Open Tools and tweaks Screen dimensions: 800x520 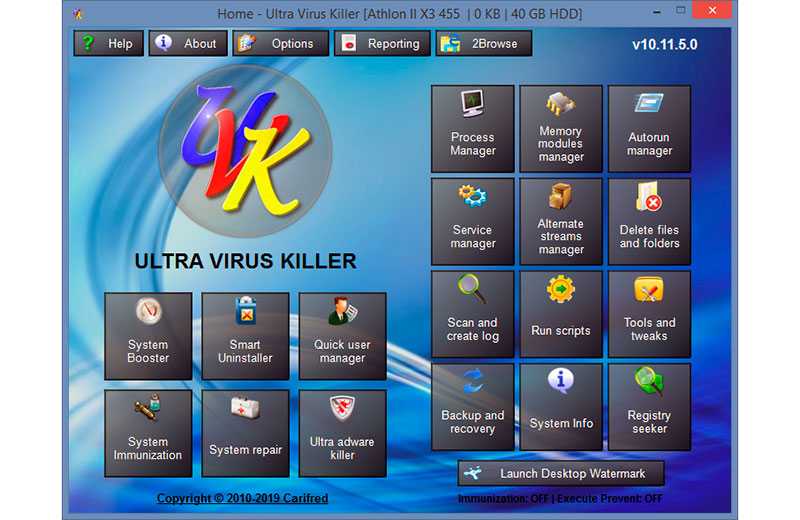[649, 314]
